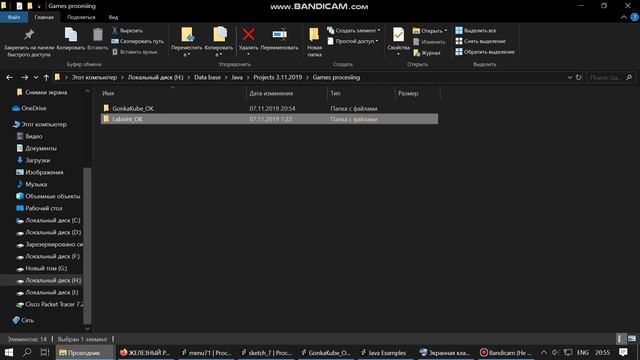640x360 pixels.
Task: Refresh the folder view
Action: point(578,77)
